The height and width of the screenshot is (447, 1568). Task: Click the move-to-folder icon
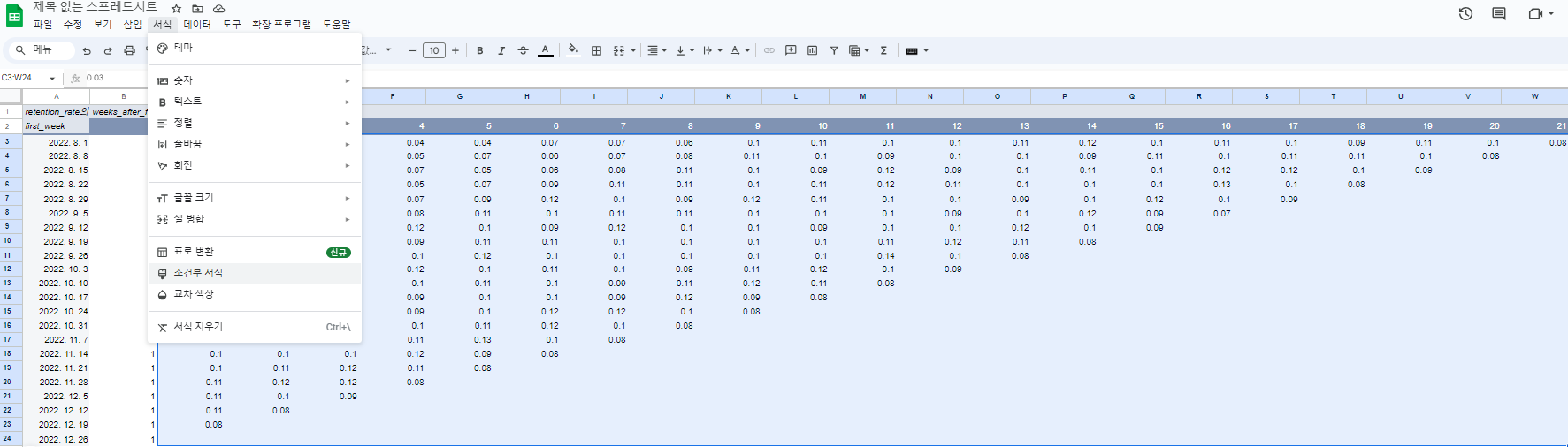[x=197, y=8]
